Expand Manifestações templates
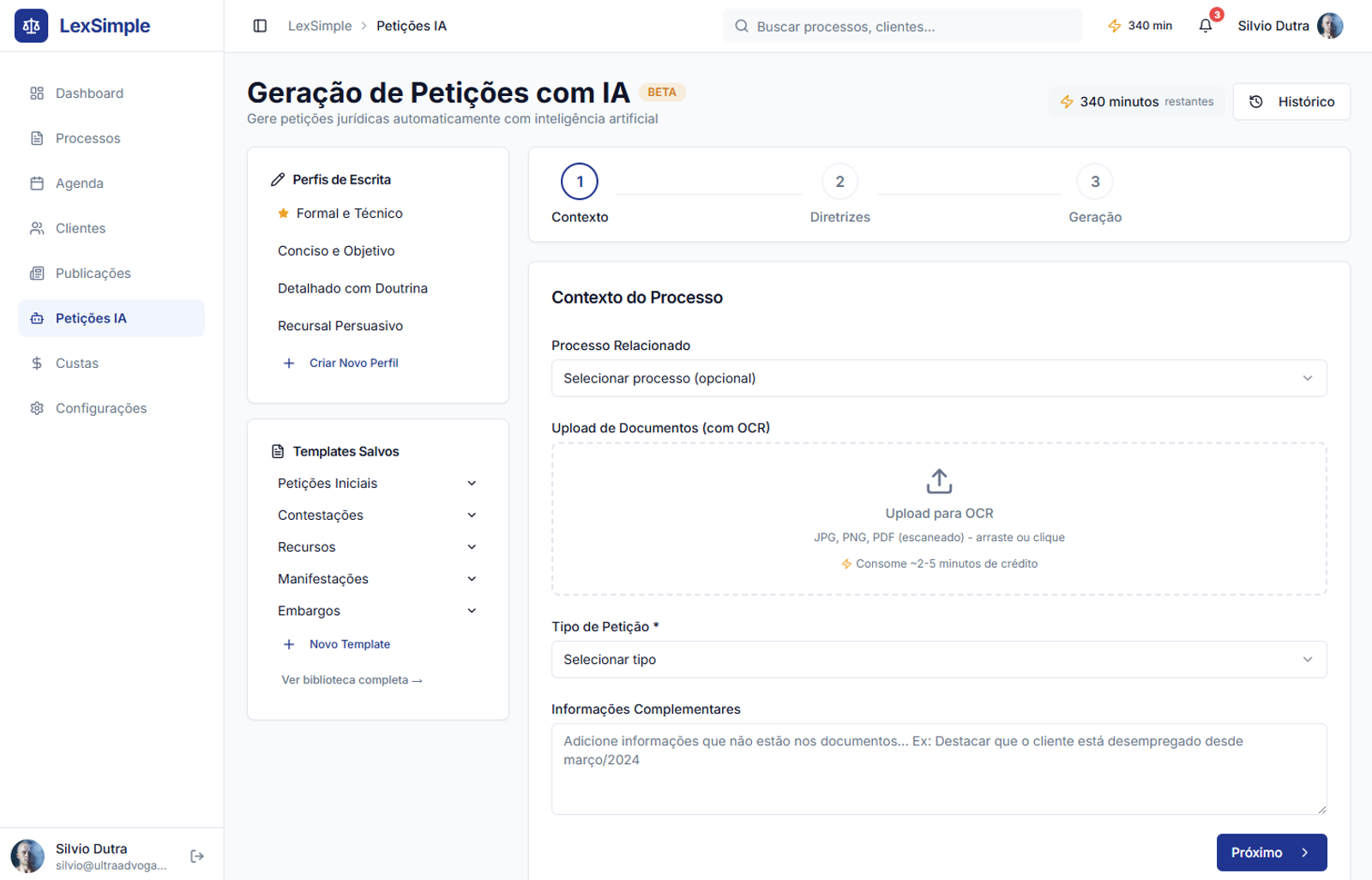 tap(377, 579)
